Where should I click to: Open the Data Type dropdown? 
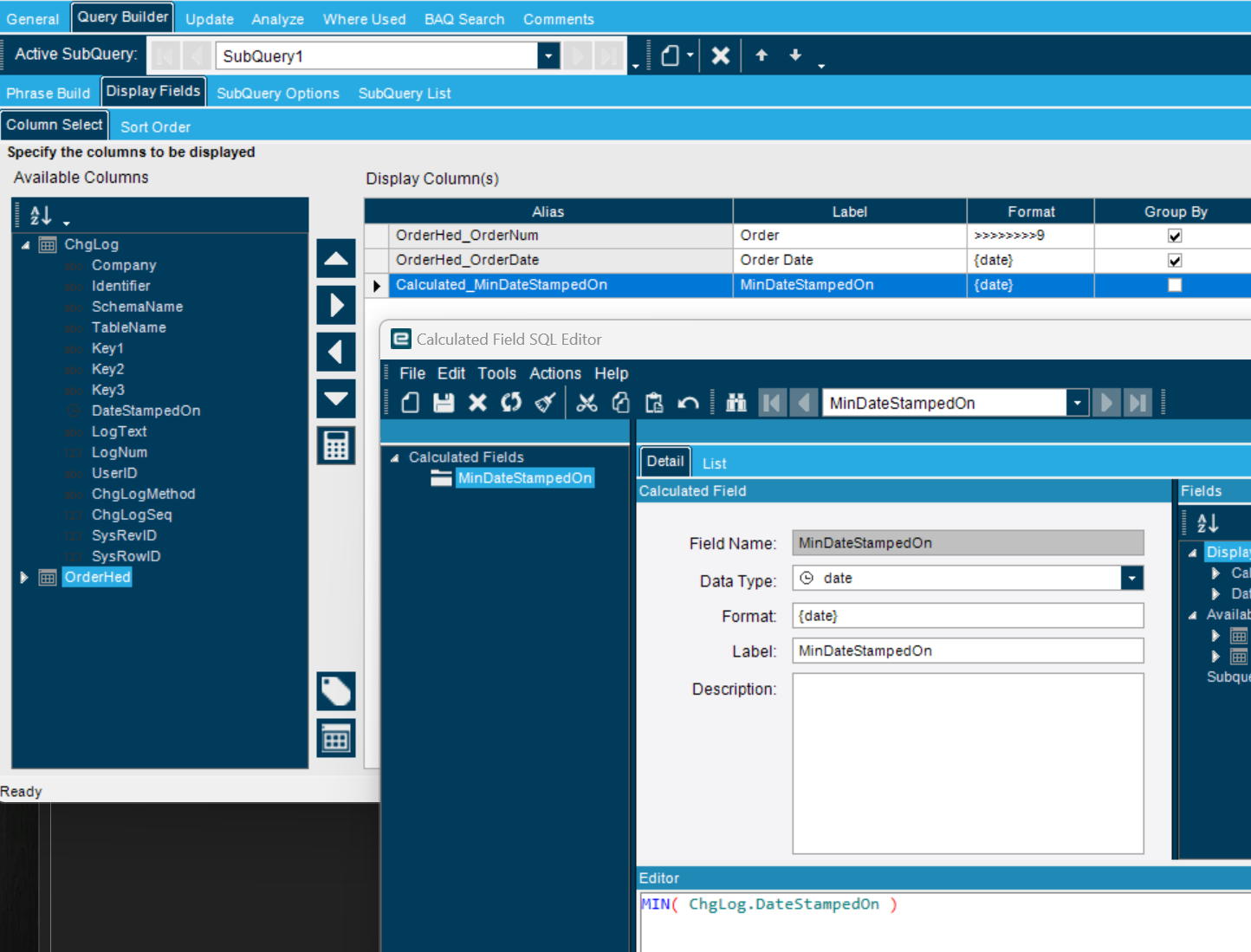pyautogui.click(x=1131, y=579)
